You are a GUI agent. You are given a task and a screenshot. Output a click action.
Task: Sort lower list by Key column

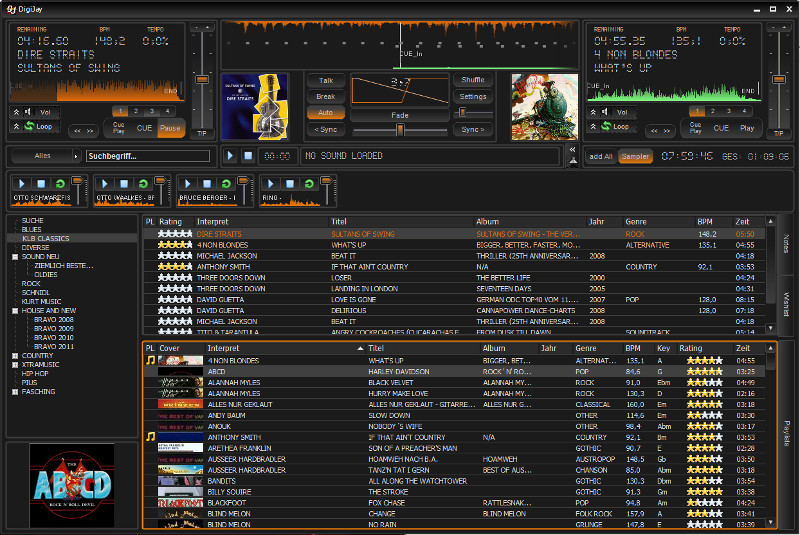(x=664, y=348)
